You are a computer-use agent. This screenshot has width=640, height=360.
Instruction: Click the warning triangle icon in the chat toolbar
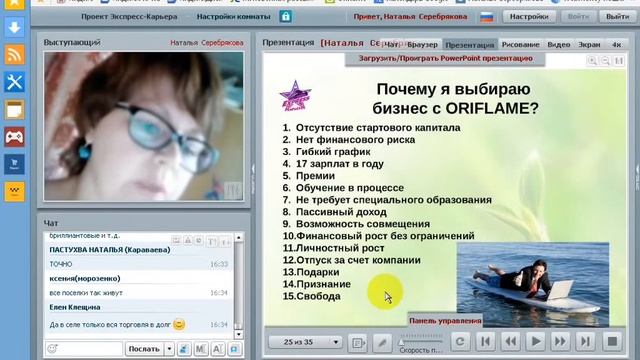coord(188,240)
